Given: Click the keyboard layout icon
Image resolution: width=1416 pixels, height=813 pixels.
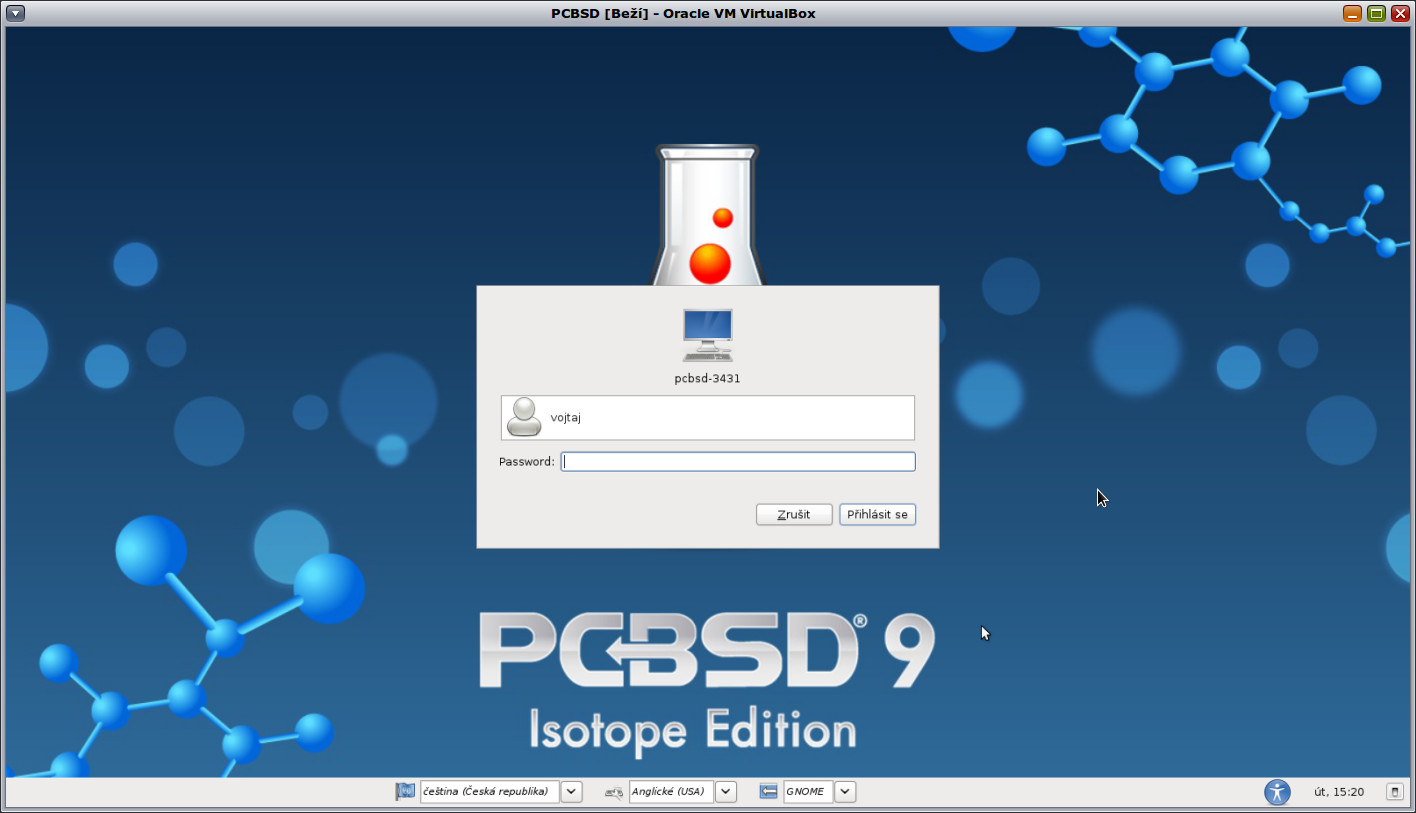Looking at the screenshot, I should click(614, 792).
